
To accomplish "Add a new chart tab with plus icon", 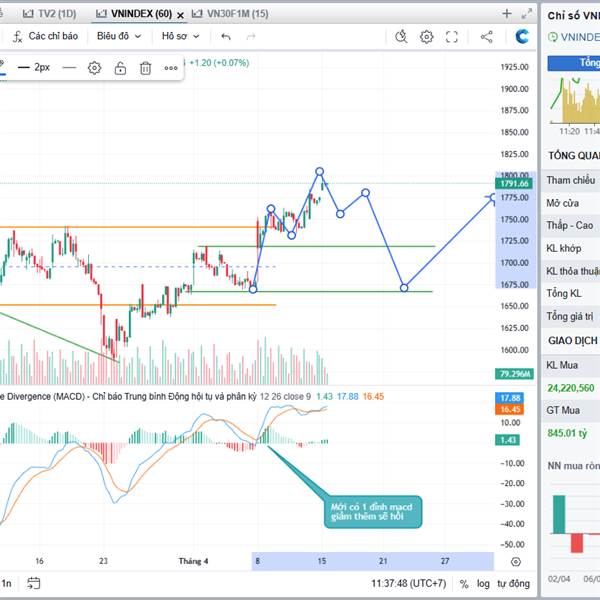I will (x=507, y=14).
